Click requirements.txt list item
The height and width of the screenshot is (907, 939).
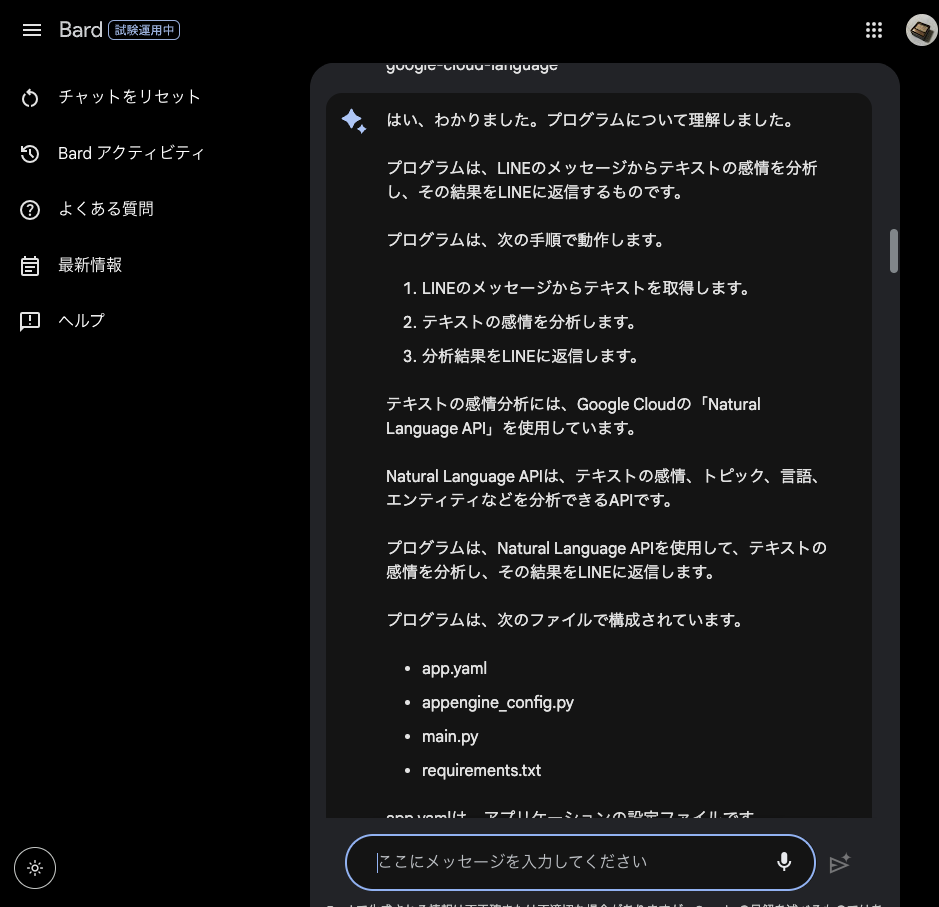[x=481, y=770]
